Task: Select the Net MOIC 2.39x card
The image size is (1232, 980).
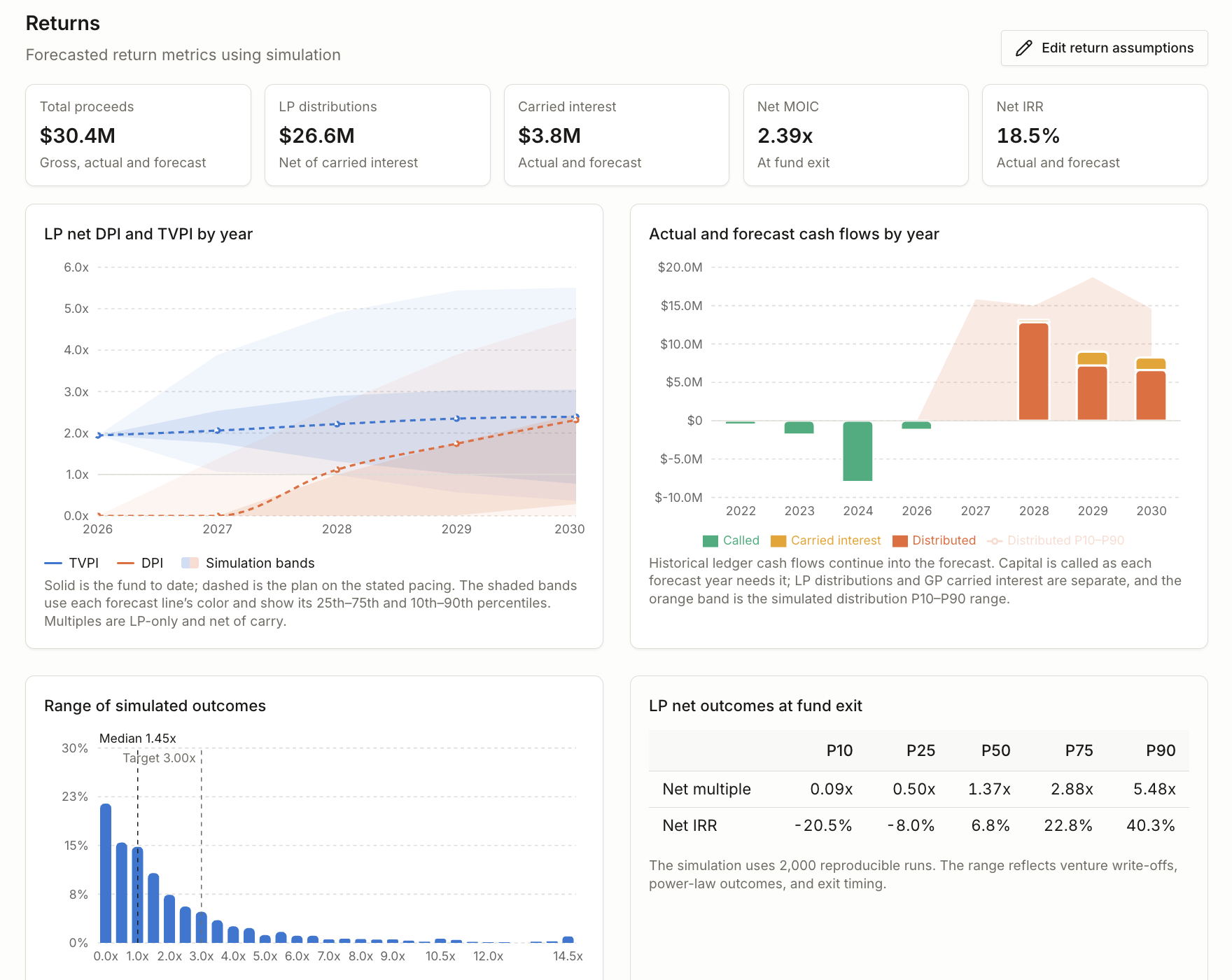Action: (x=855, y=135)
